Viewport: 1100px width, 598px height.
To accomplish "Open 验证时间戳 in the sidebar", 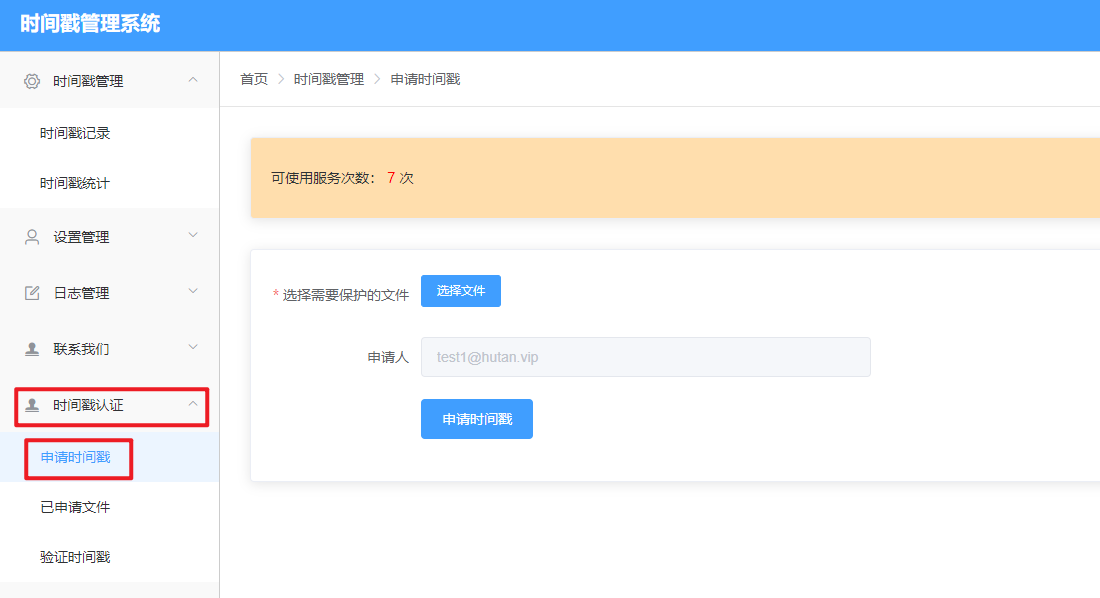I will coord(75,557).
